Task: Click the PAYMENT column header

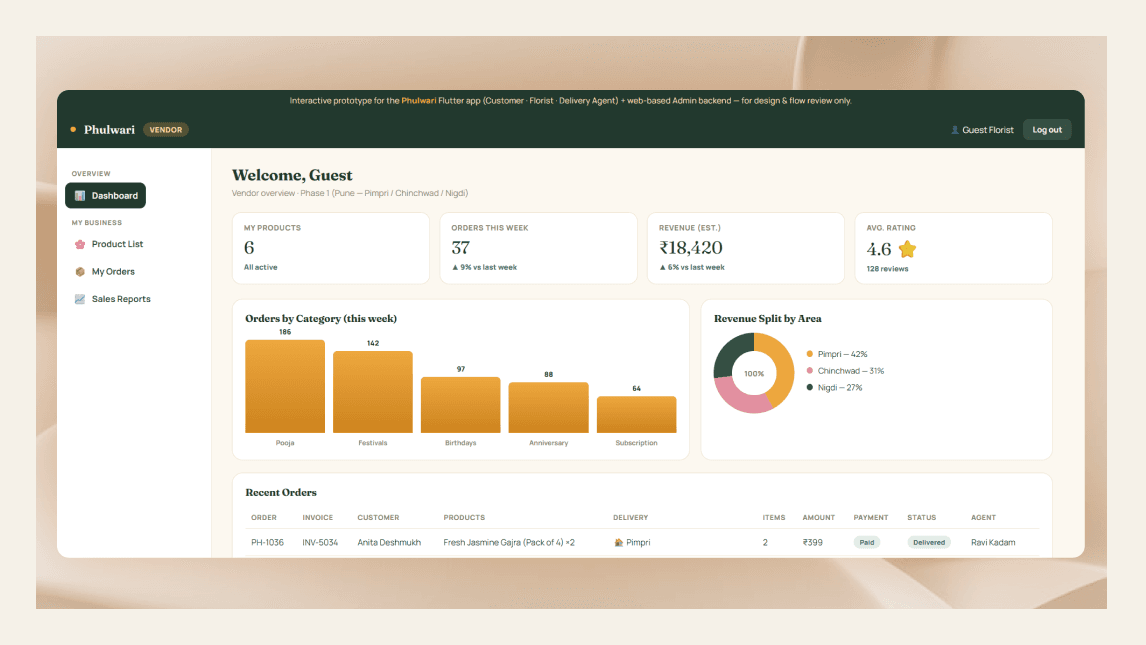Action: (870, 518)
